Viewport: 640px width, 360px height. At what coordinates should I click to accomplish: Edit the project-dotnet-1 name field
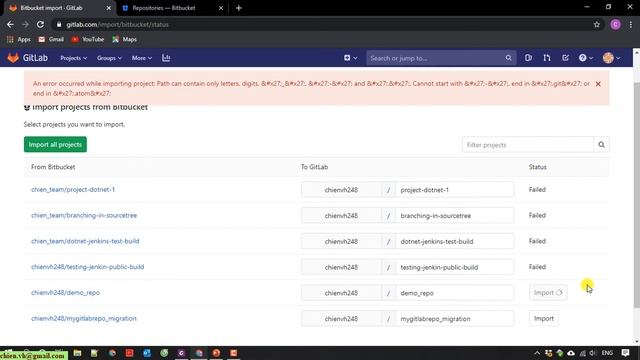tap(455, 190)
